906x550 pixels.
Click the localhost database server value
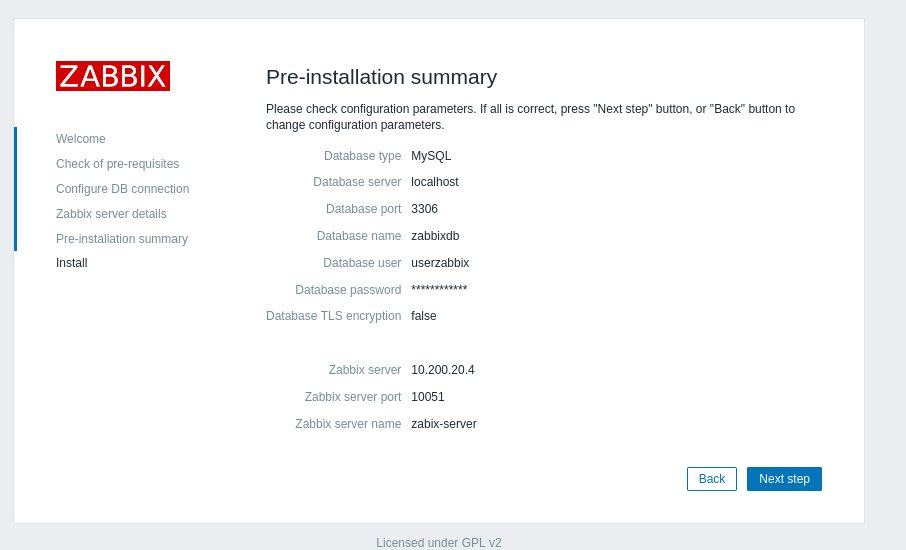click(x=435, y=182)
